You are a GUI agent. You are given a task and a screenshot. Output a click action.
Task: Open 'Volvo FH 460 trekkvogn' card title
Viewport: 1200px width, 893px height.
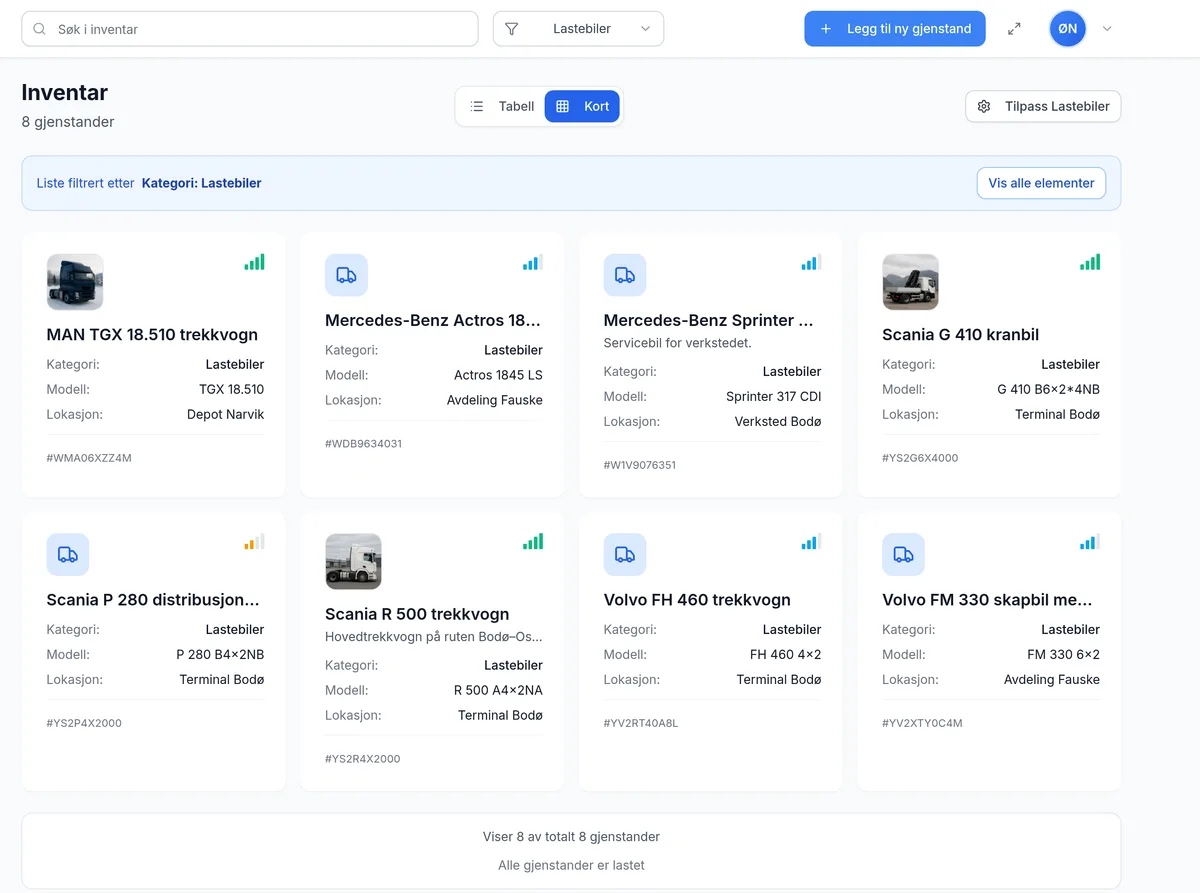tap(697, 600)
